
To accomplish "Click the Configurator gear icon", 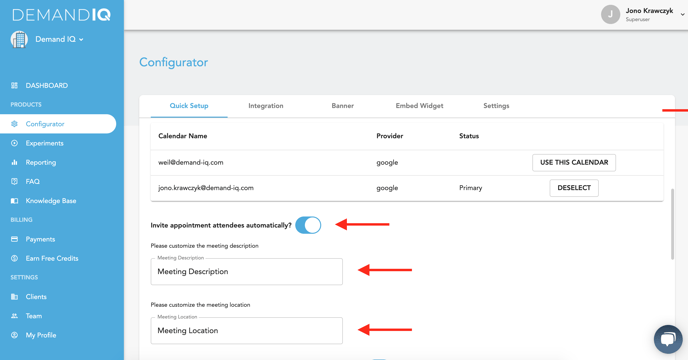I will pyautogui.click(x=14, y=124).
